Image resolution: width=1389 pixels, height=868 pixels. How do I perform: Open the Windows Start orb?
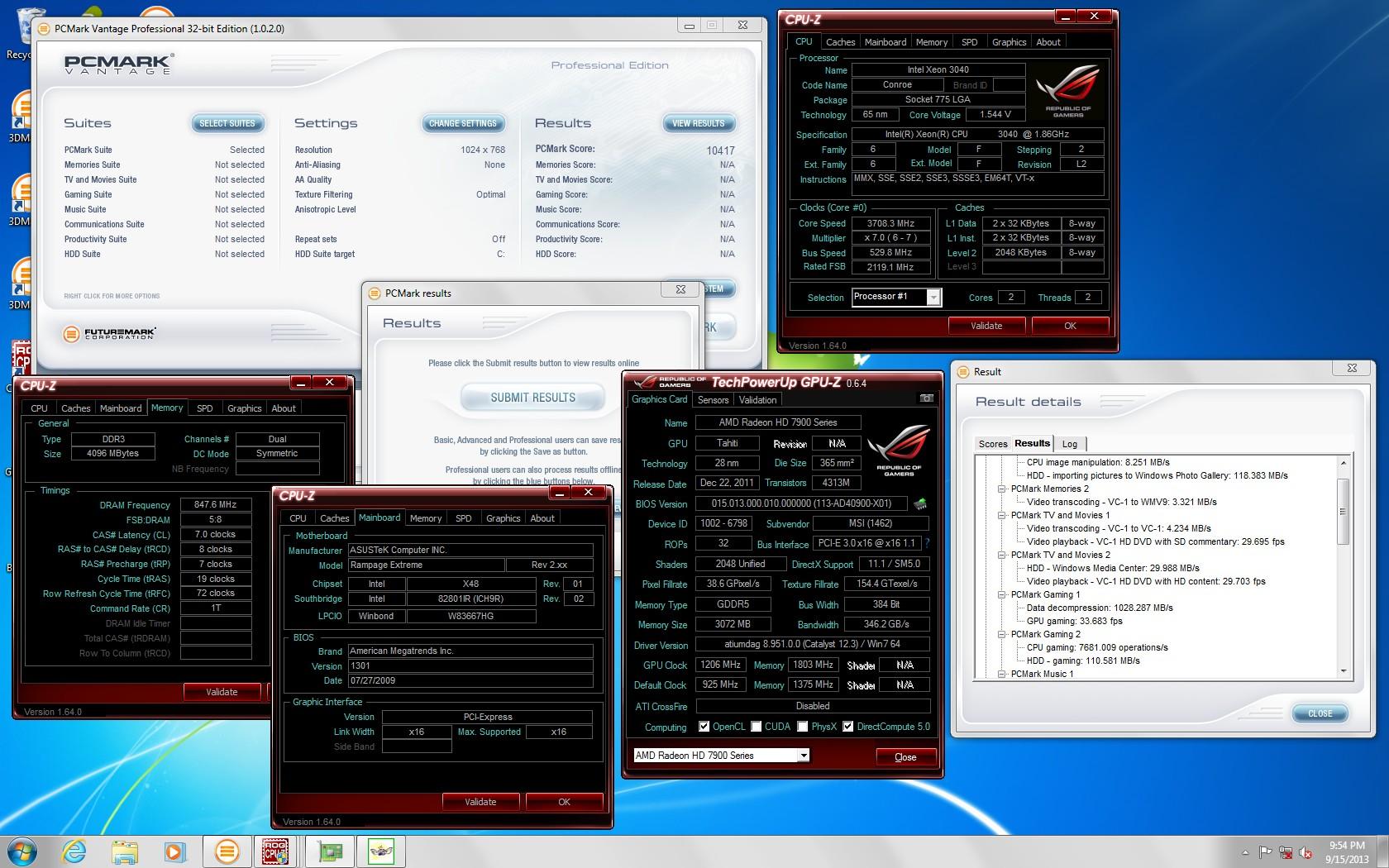(23, 851)
